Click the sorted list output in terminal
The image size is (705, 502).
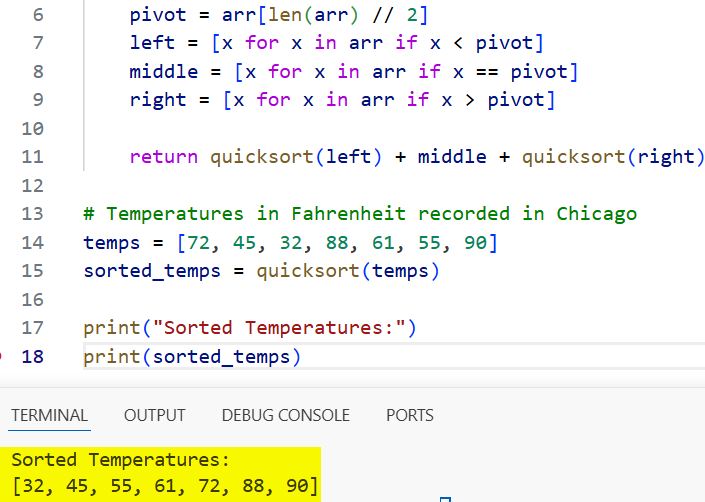click(x=165, y=486)
